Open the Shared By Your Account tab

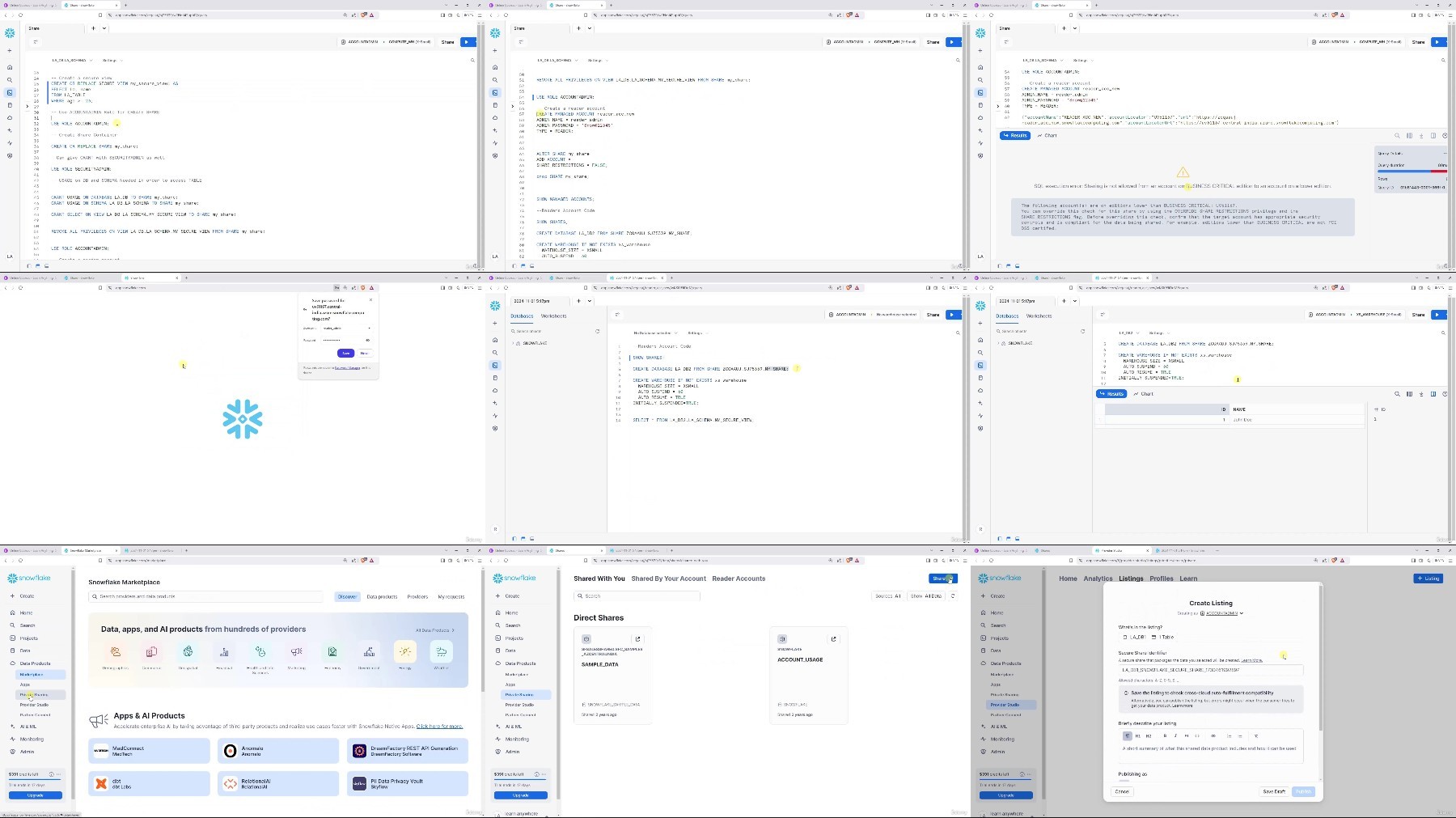point(668,579)
